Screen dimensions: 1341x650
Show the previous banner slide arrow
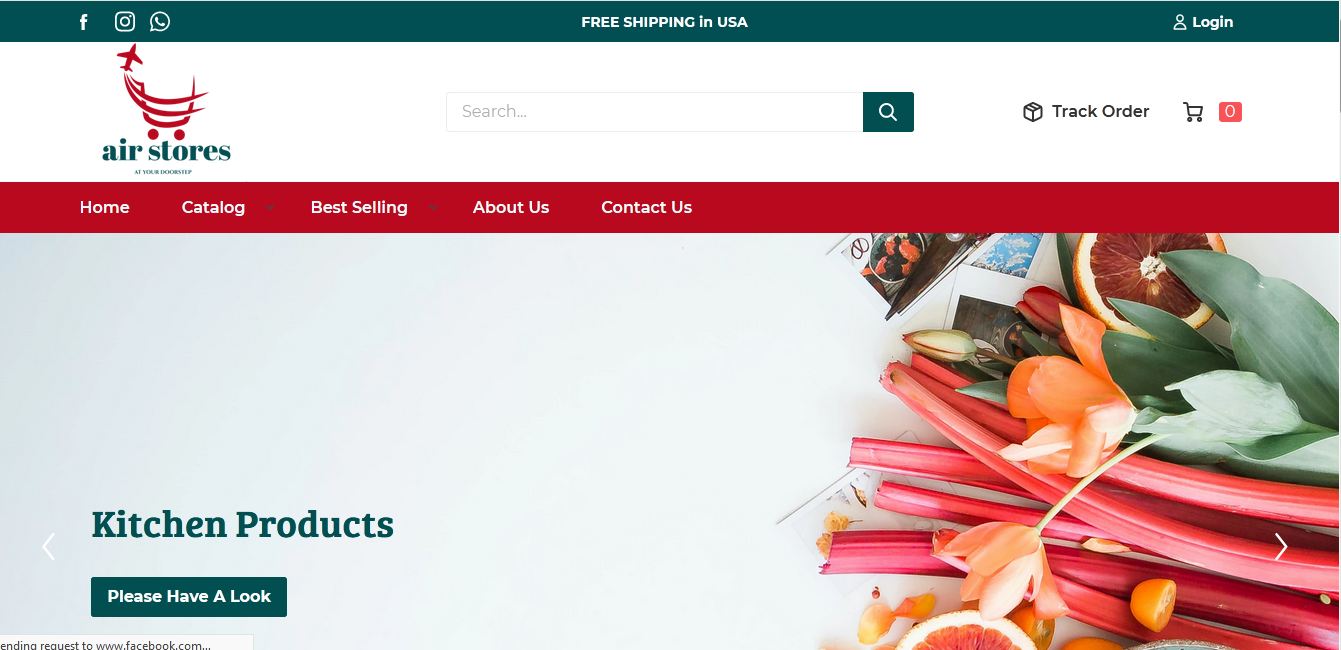pos(48,546)
